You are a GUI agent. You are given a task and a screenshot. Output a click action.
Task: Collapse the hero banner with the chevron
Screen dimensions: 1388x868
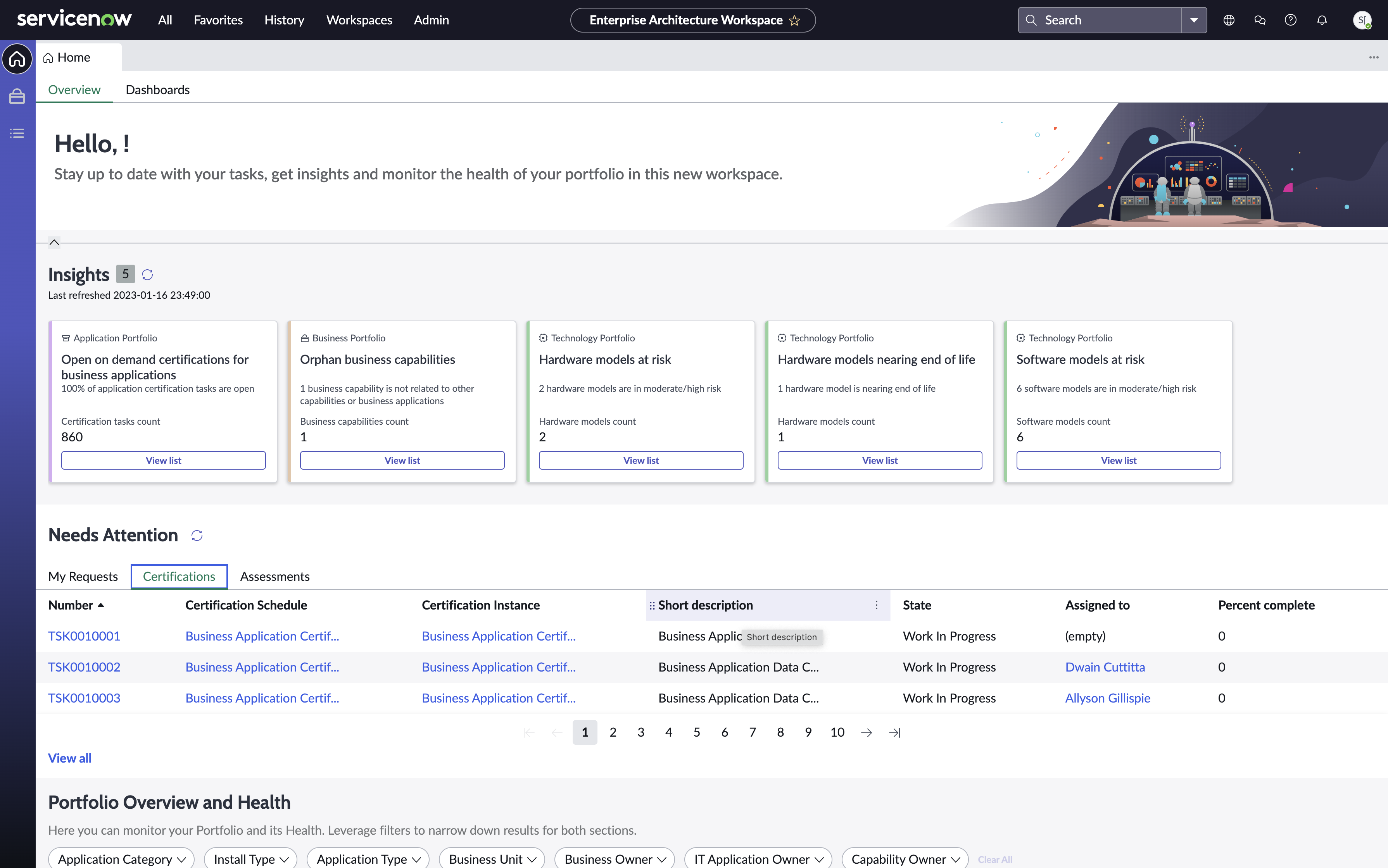(x=55, y=242)
